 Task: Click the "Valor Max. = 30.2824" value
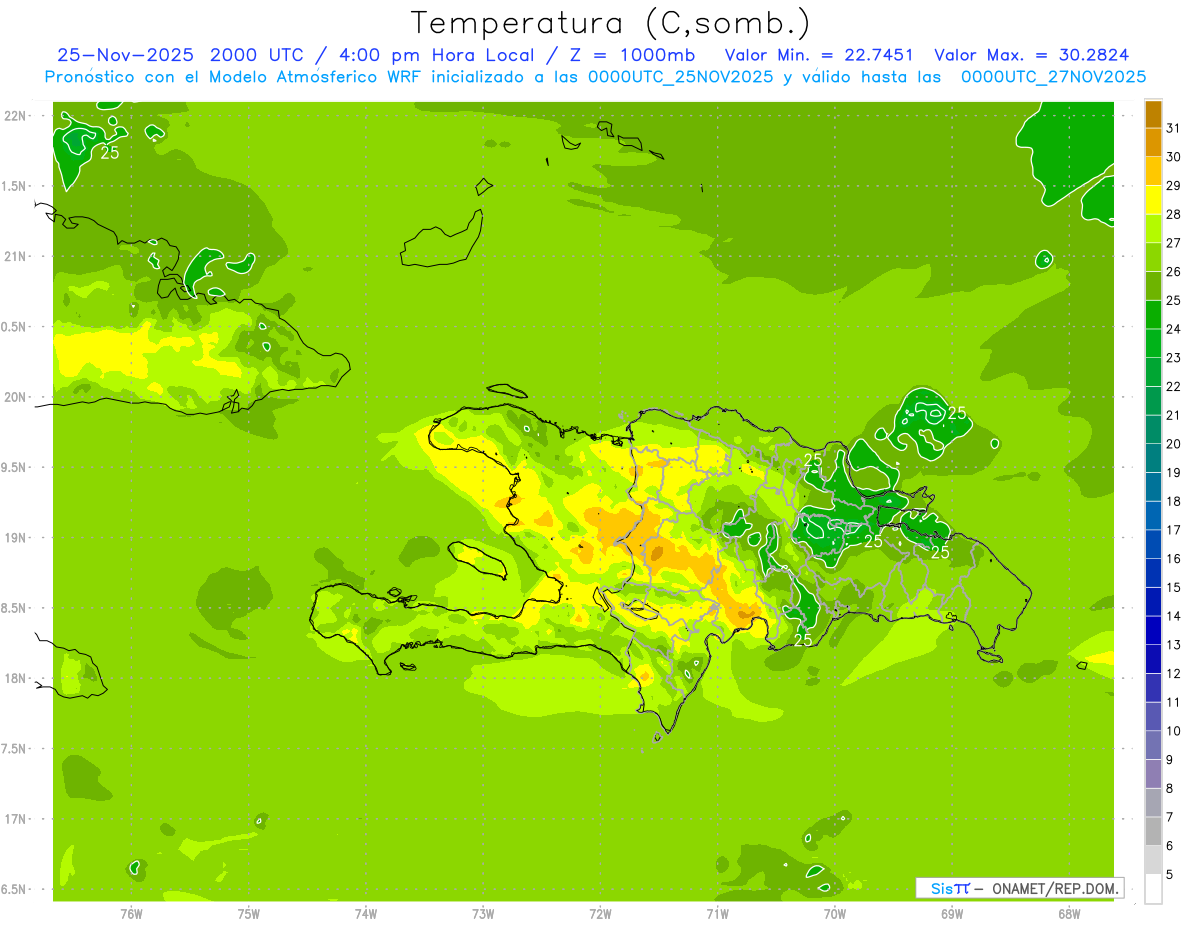1032,55
